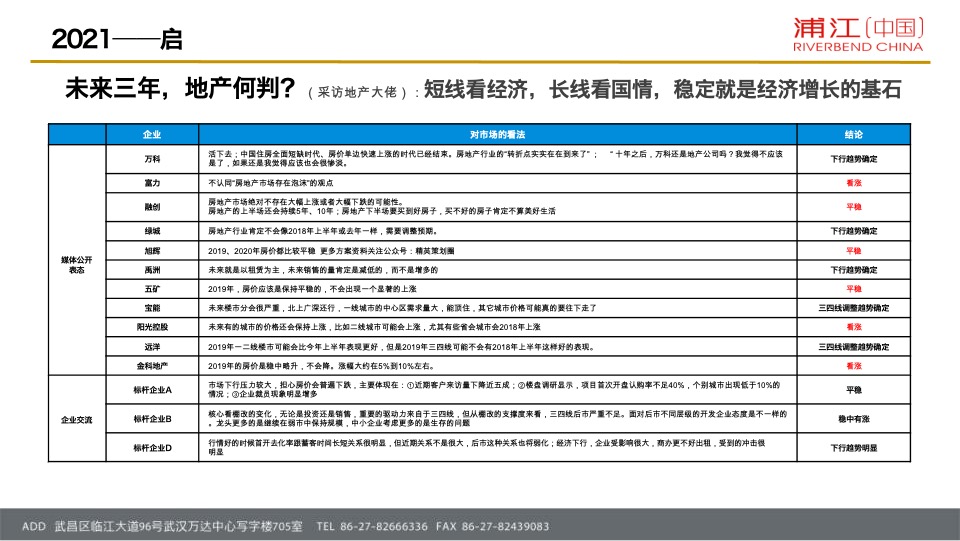Click 标杆企业D's conclusion 下行趋势明显
Screen dimensions: 960x541
[x=853, y=448]
